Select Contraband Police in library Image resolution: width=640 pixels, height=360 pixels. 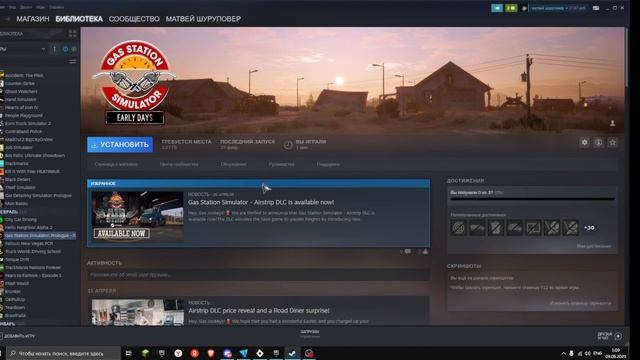[x=23, y=131]
